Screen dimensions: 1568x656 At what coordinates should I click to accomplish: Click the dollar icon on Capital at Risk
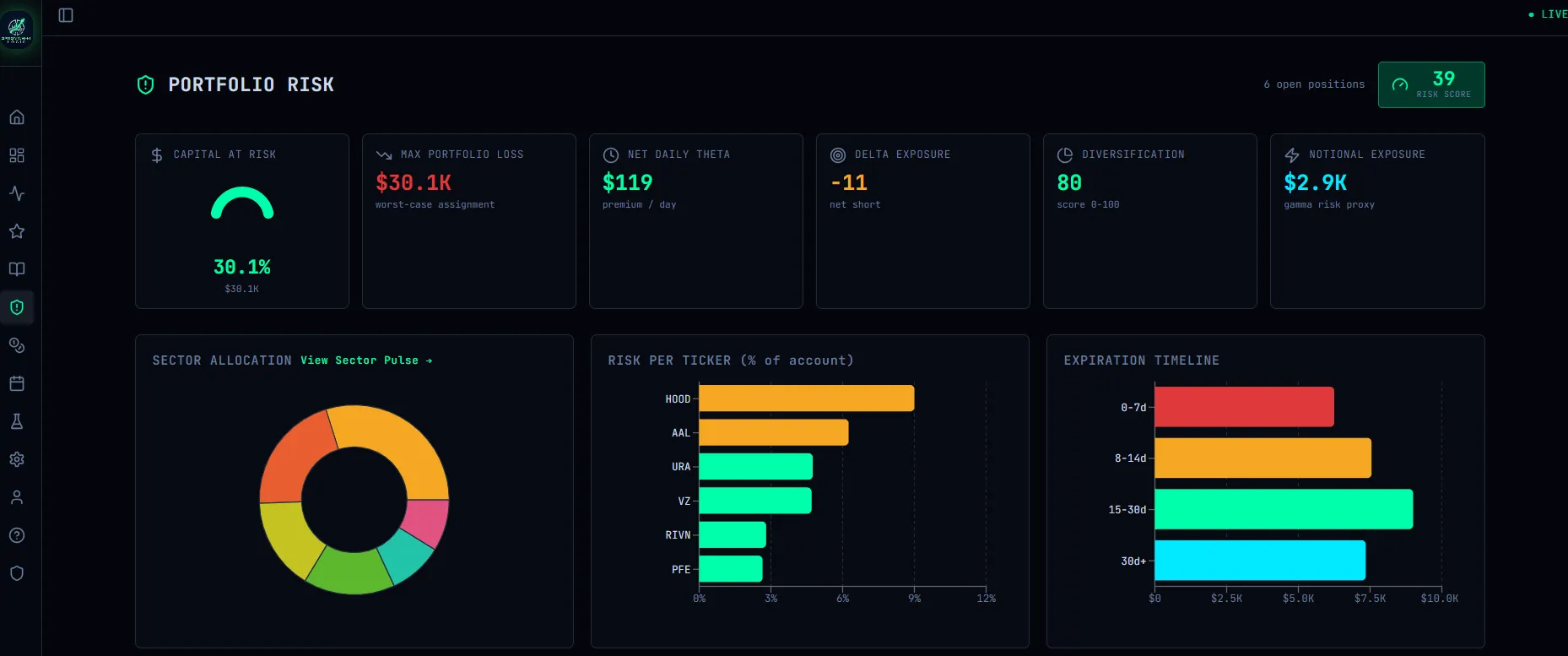pos(157,155)
